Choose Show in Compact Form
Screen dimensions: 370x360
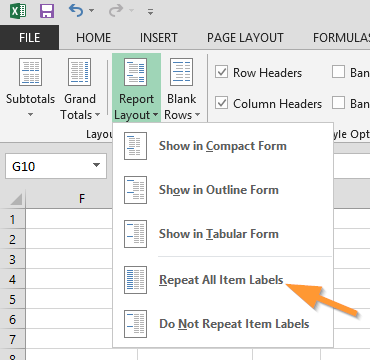coord(223,146)
